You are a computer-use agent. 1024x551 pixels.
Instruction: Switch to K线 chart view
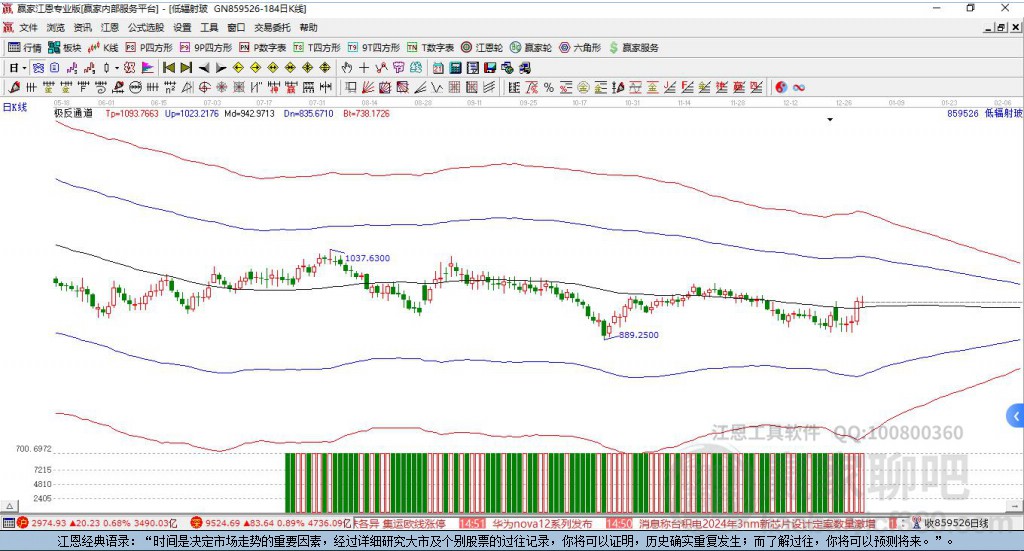pyautogui.click(x=105, y=47)
